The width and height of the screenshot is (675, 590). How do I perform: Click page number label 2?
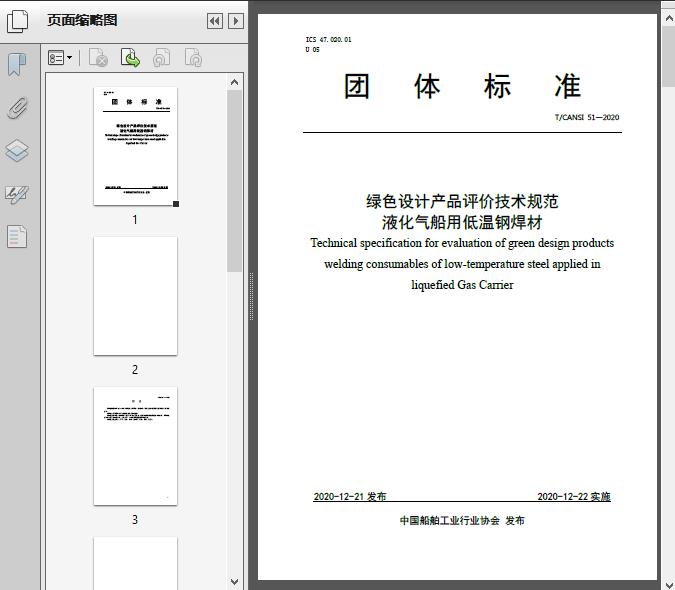(135, 370)
